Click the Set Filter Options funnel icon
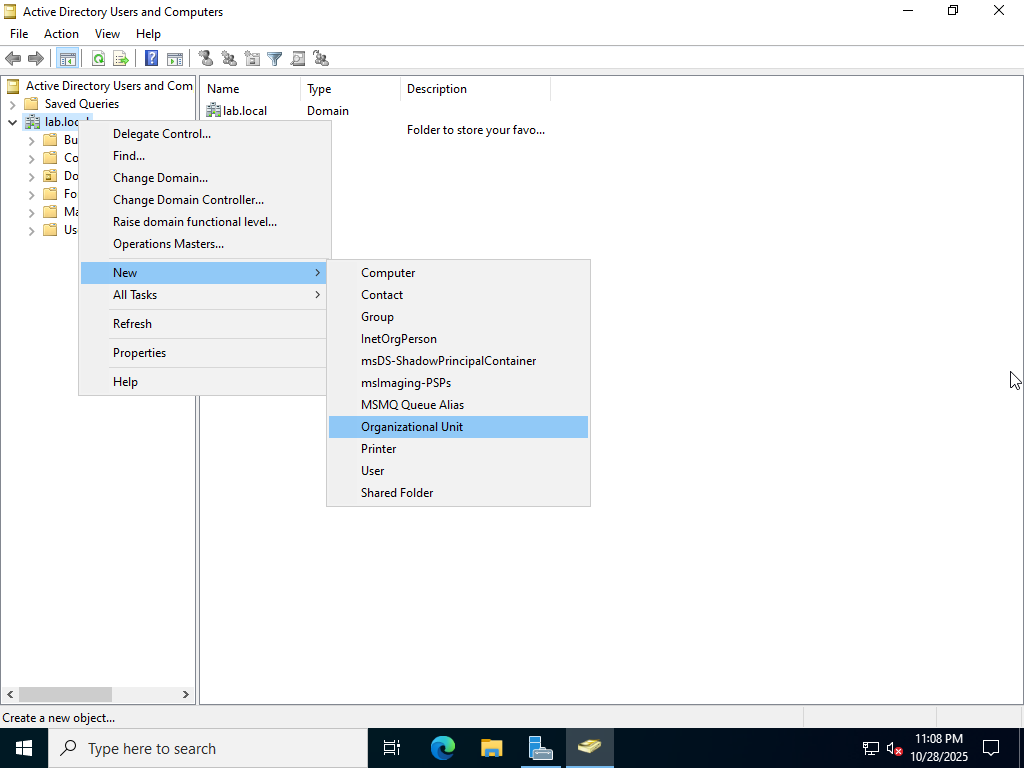This screenshot has width=1024, height=768. (x=274, y=58)
